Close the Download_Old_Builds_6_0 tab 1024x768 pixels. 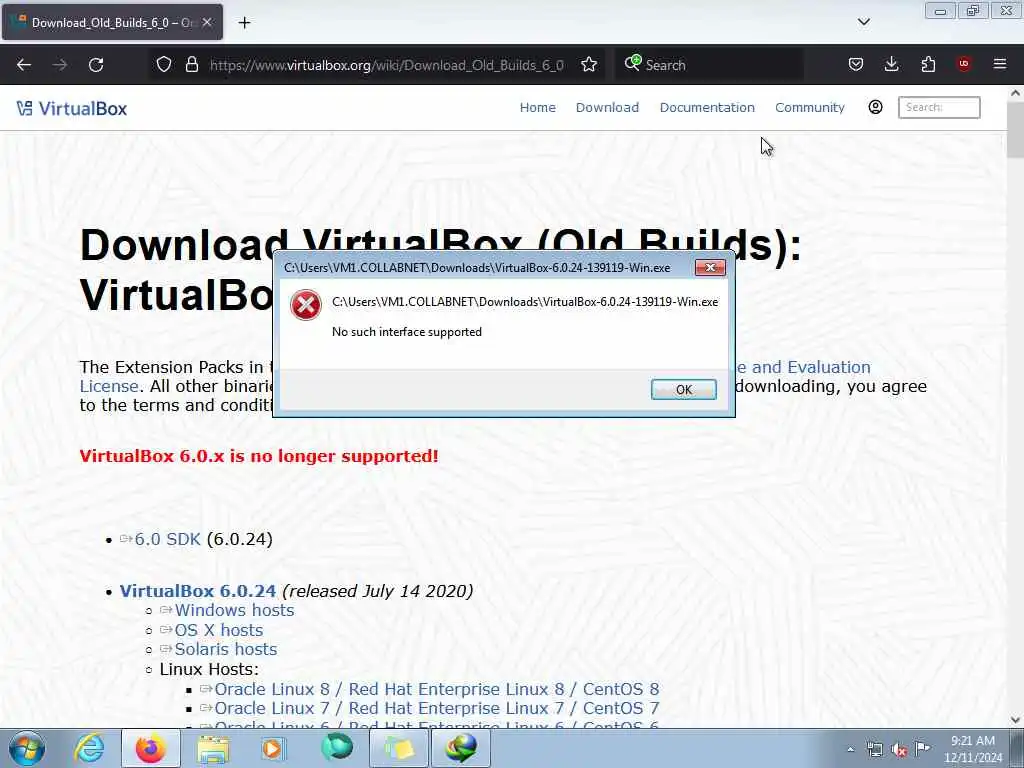(207, 22)
